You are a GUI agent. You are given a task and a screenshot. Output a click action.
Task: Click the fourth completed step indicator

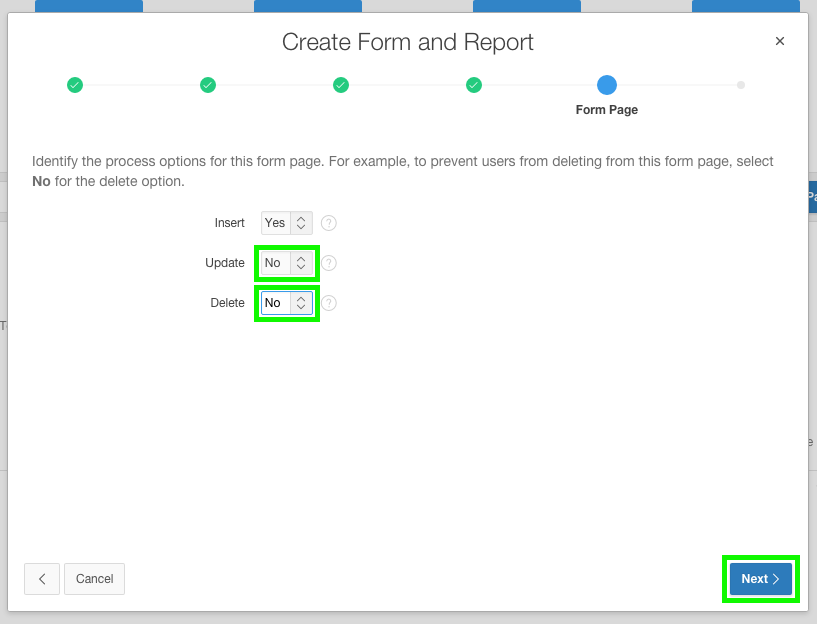point(473,85)
